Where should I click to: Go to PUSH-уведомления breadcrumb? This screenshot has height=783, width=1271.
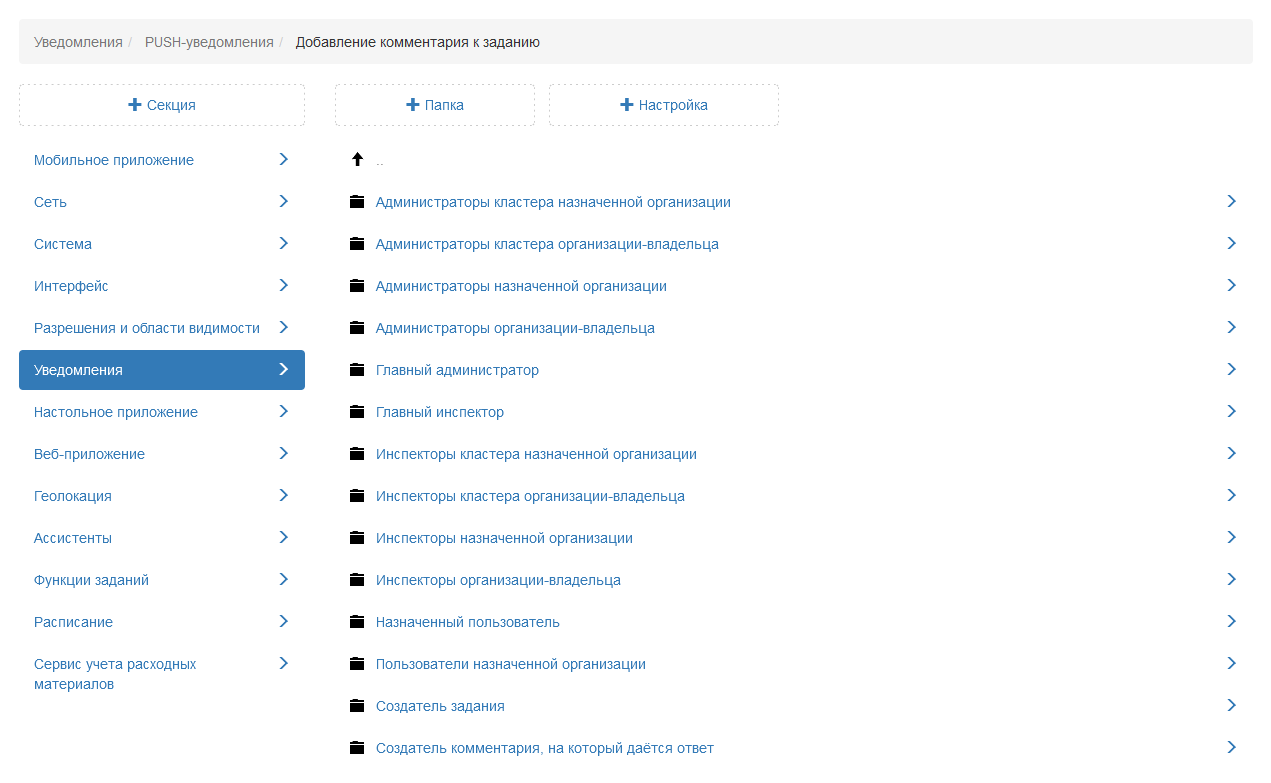click(x=209, y=42)
